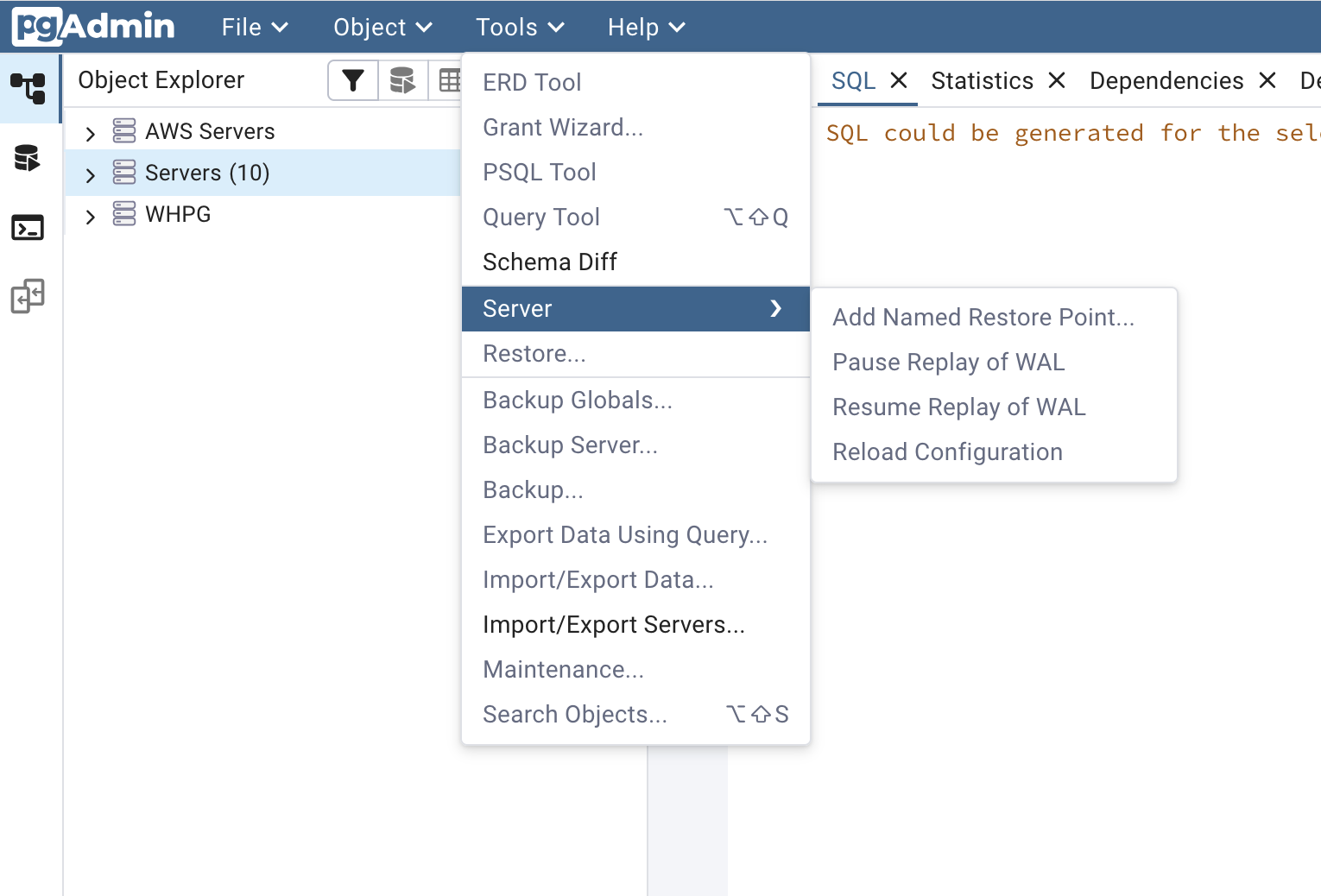
Task: Select Reload Configuration from Server submenu
Action: click(x=946, y=451)
